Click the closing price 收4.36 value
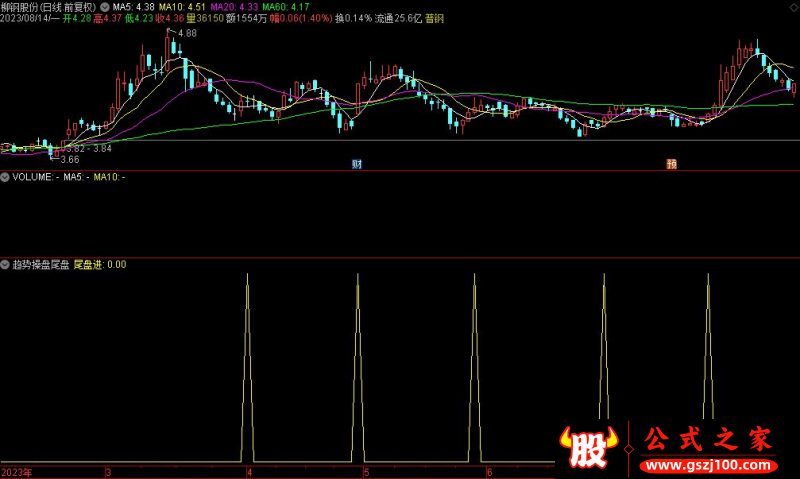 coord(170,18)
